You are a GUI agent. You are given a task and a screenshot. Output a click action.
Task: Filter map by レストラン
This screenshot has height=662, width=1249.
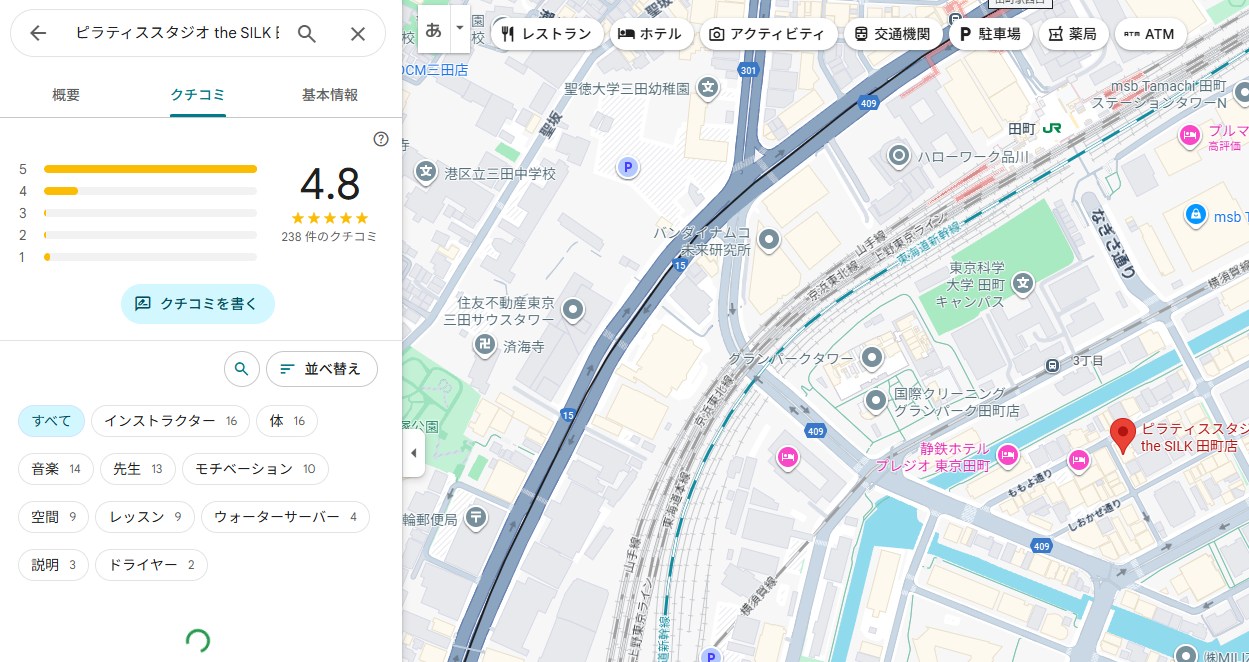pyautogui.click(x=546, y=34)
